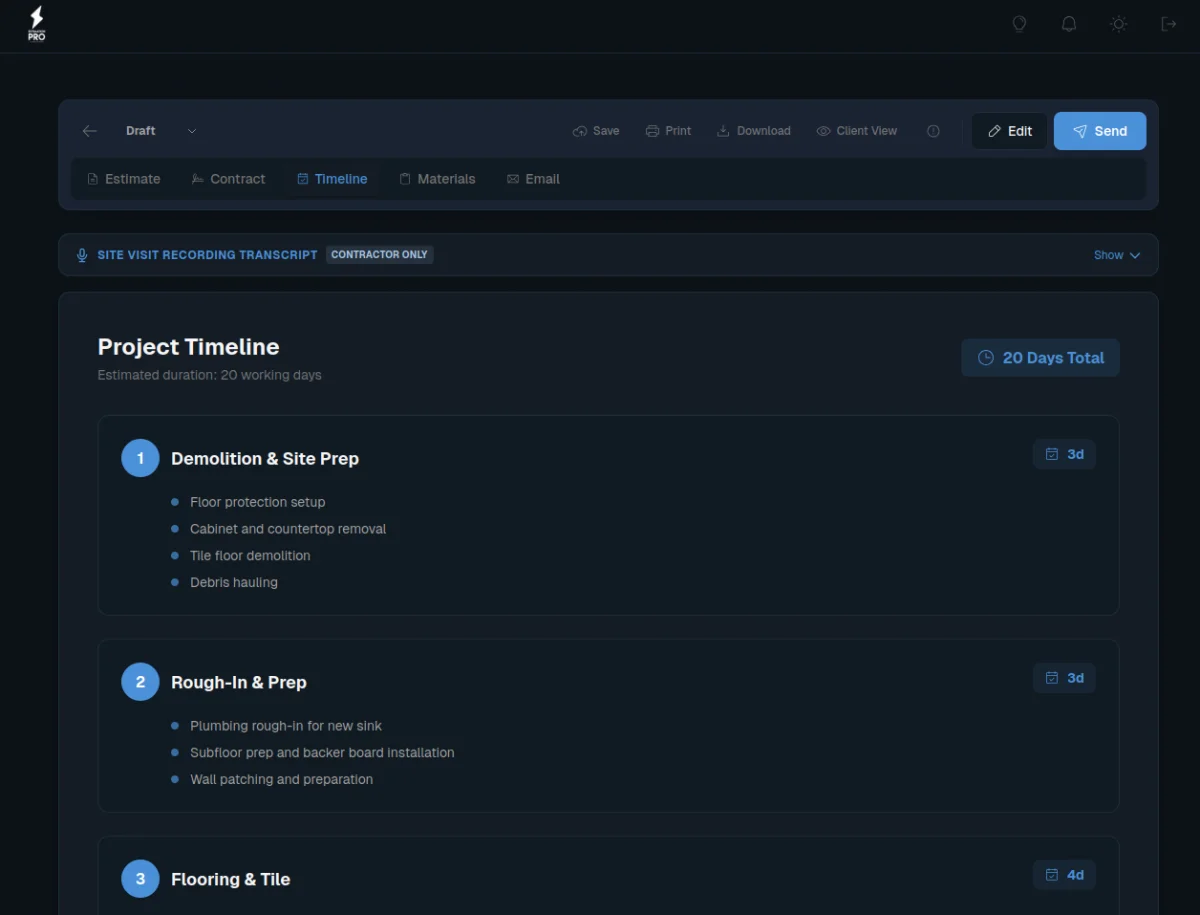The width and height of the screenshot is (1200, 915).
Task: Click the 4d badge on Flooring & Tile
Action: coord(1064,874)
